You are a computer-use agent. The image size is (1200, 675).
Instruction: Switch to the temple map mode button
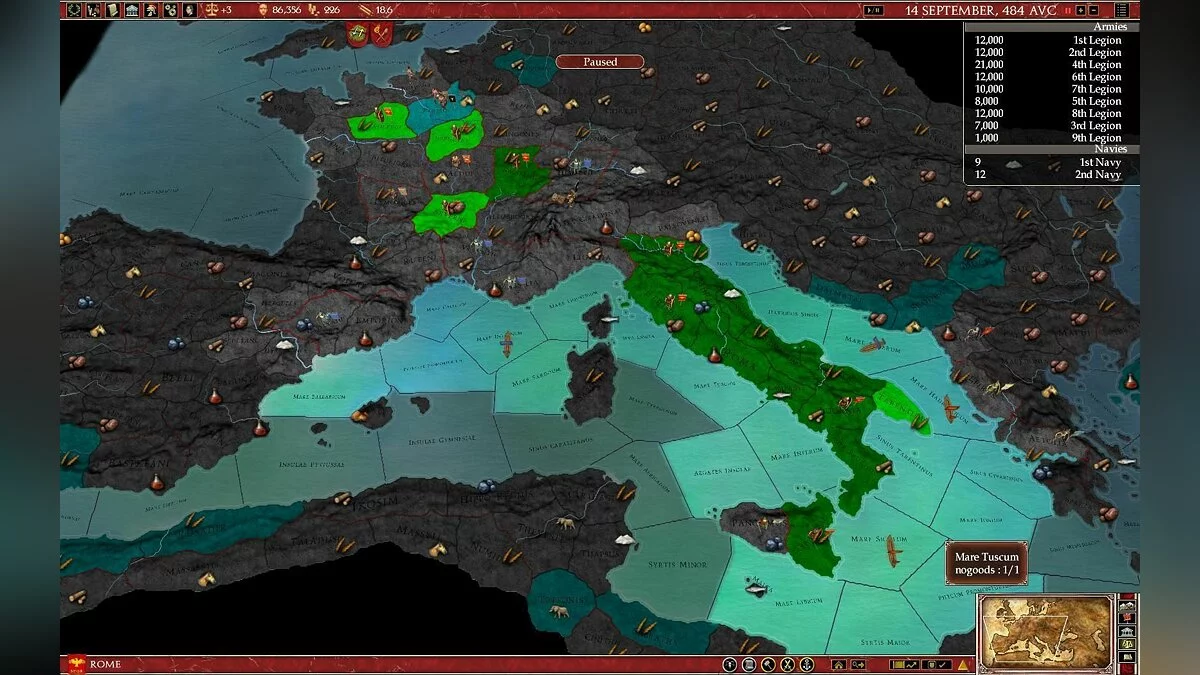tap(1127, 631)
